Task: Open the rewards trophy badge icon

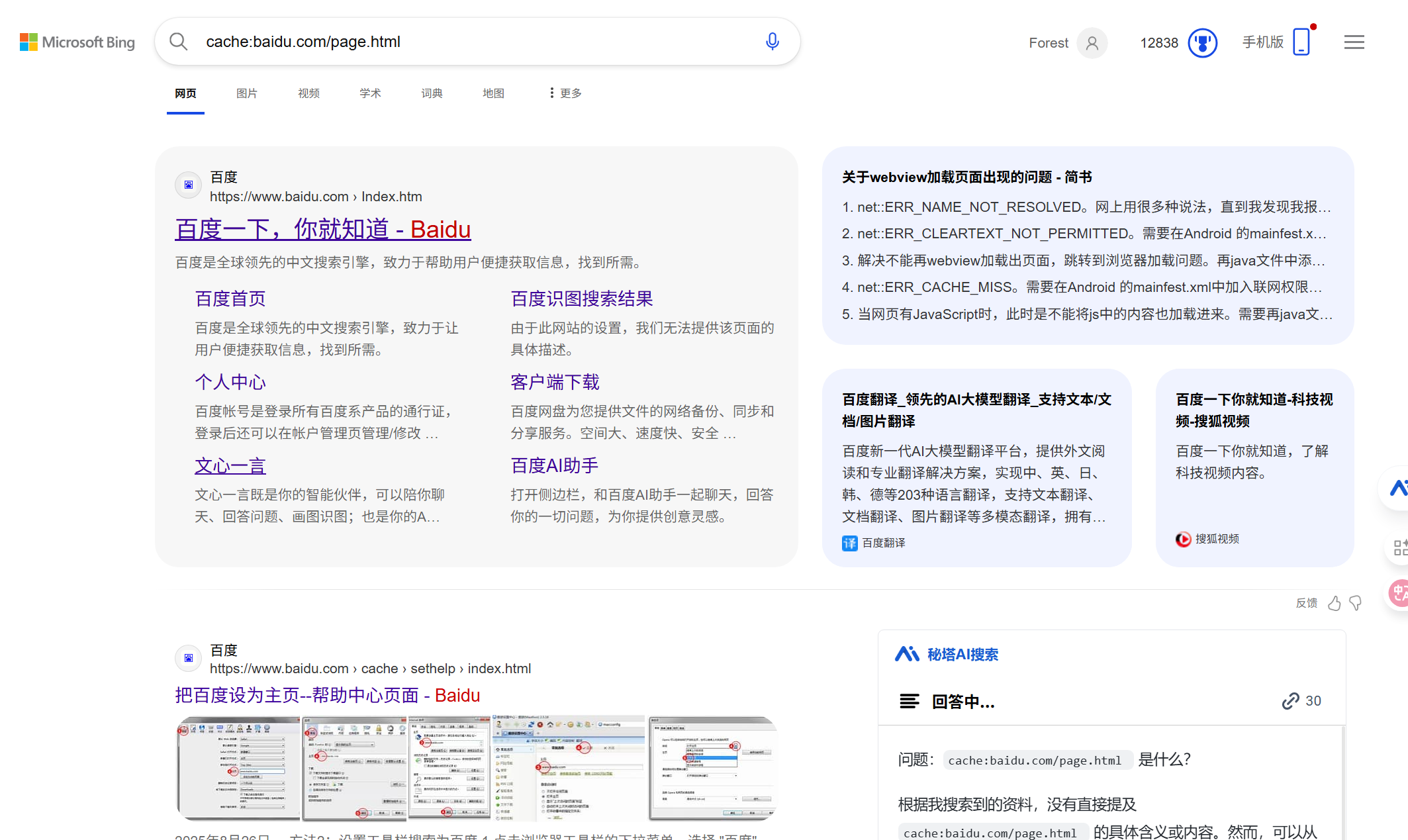Action: (x=1202, y=43)
